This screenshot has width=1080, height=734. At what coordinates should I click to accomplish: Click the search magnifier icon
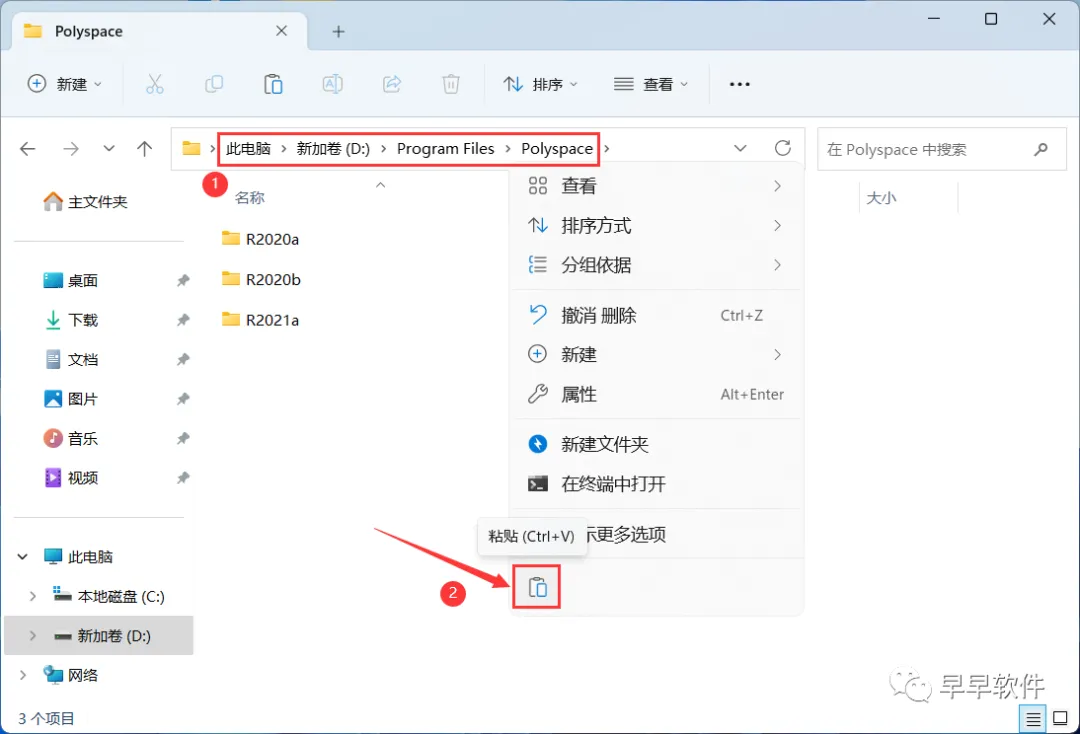(x=1041, y=149)
